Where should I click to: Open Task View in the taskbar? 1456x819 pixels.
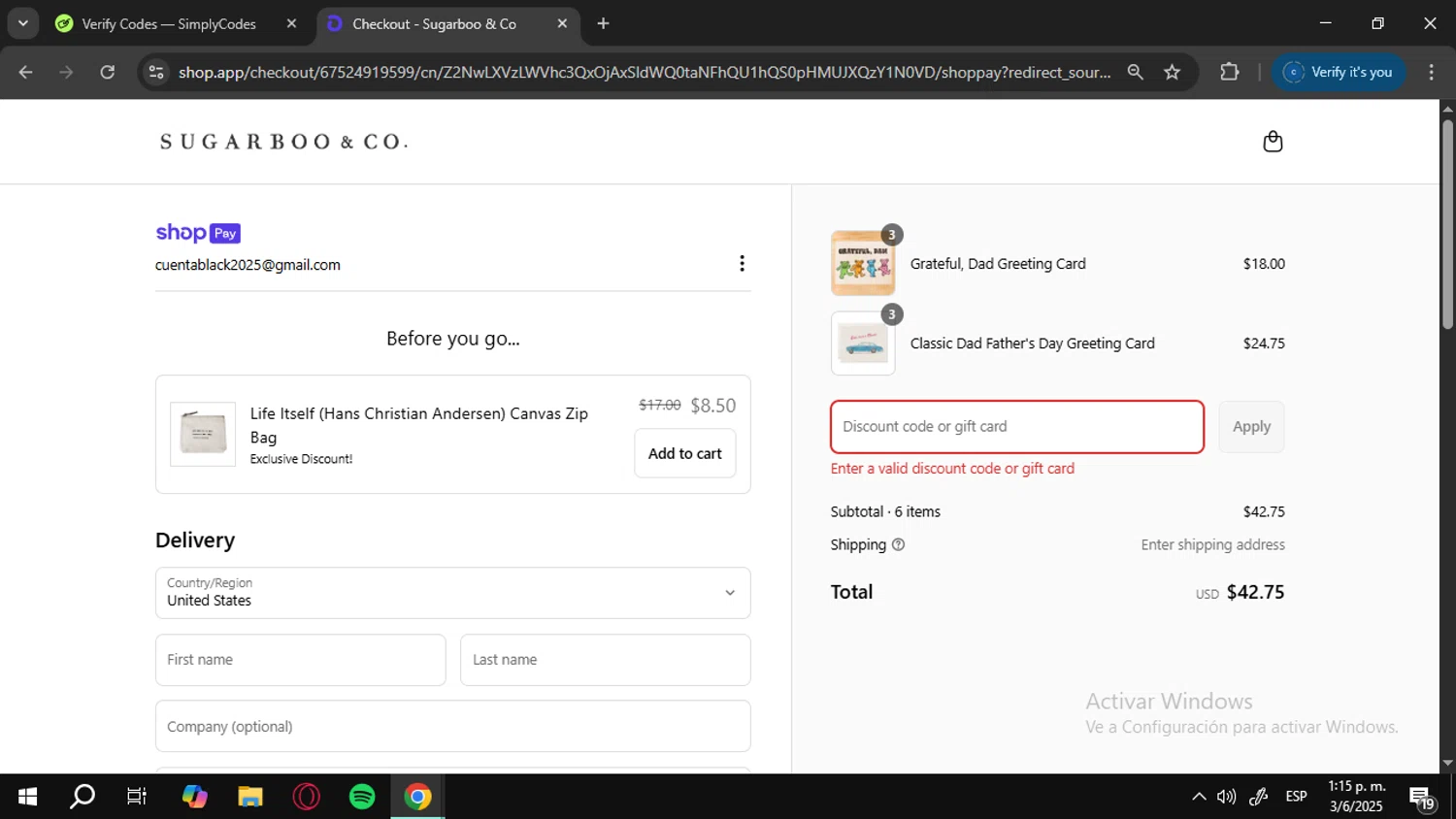pos(137,797)
